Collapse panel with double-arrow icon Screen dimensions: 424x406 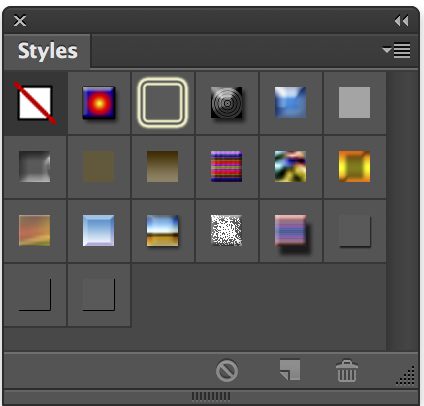click(x=401, y=21)
